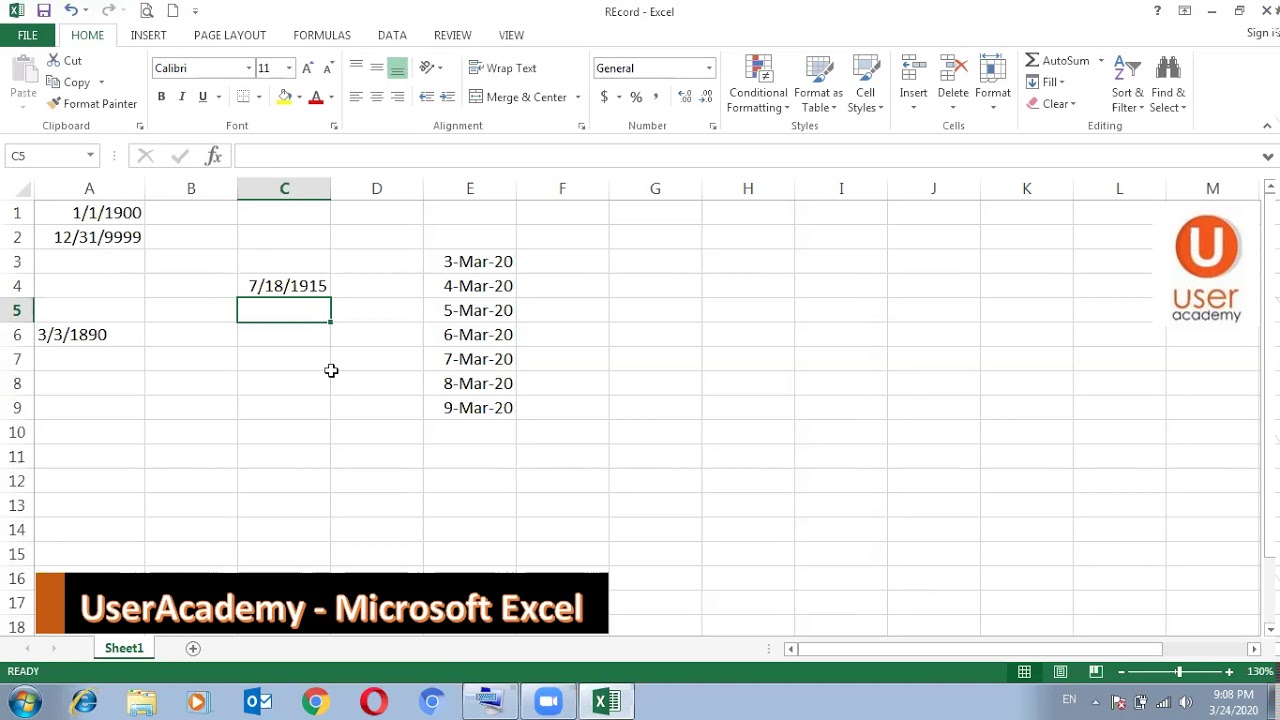Switch to the DATA tab
The width and height of the screenshot is (1280, 720).
click(392, 35)
